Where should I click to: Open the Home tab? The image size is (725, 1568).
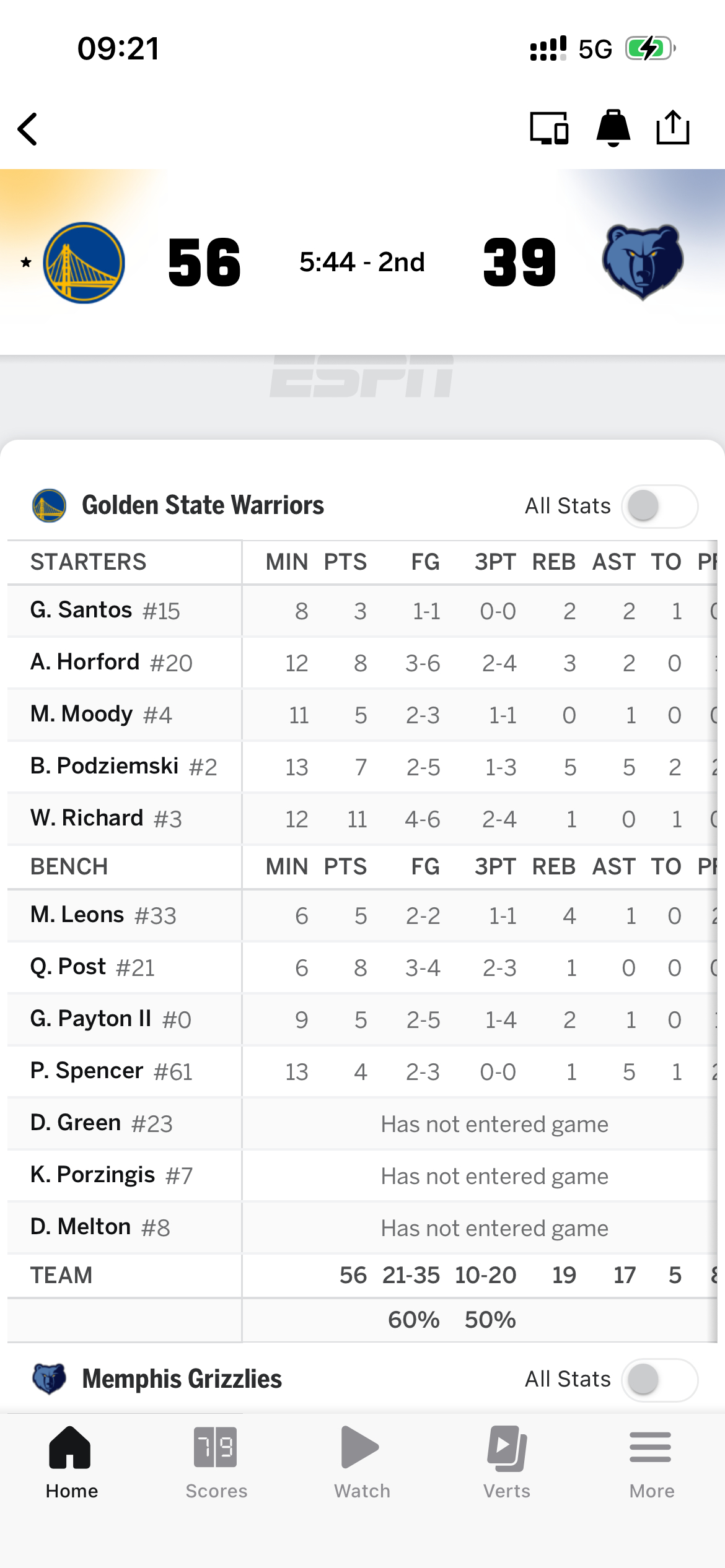pos(71,1463)
